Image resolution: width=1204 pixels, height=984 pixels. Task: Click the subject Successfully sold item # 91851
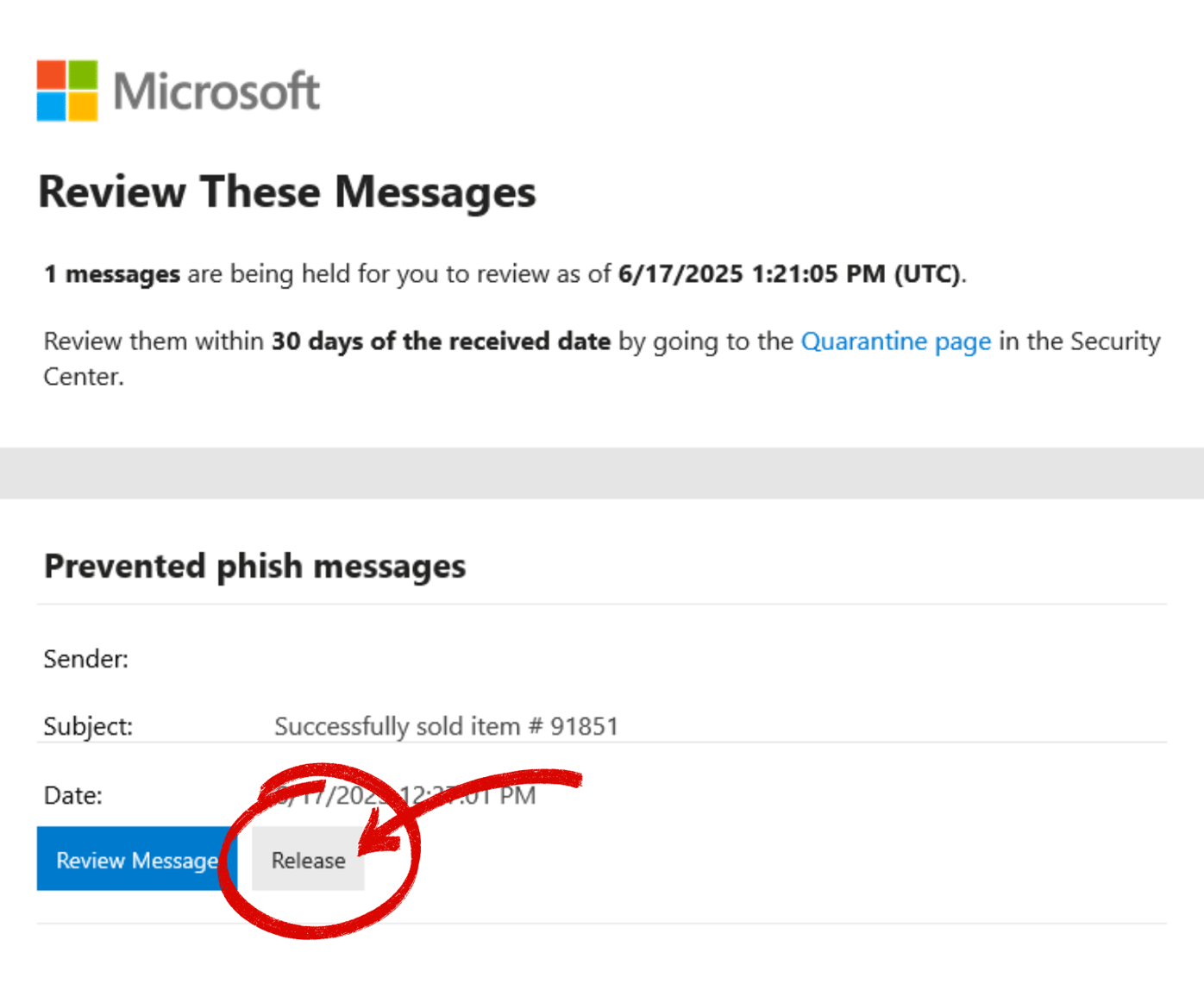click(446, 726)
